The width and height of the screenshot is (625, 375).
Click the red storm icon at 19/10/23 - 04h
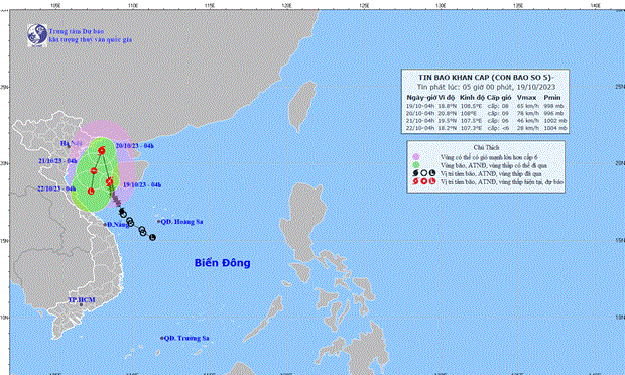110,182
